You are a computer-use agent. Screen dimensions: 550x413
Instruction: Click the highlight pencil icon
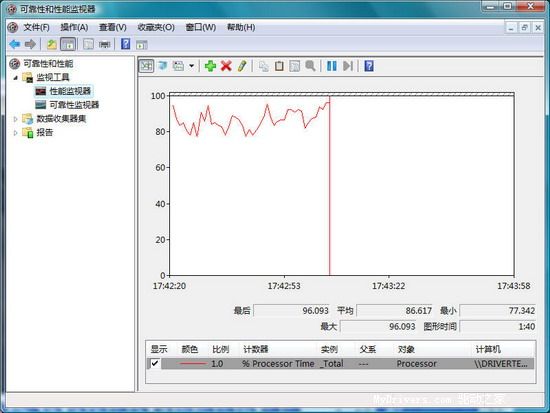coord(242,66)
